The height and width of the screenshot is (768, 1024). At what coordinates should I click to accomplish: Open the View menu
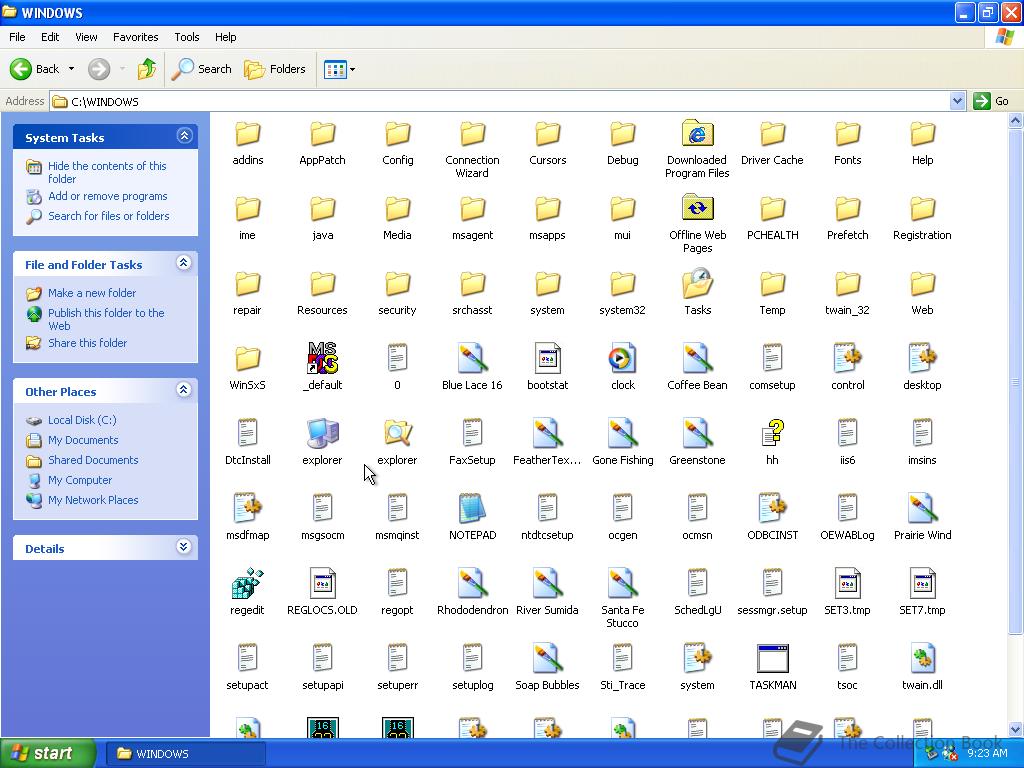[x=86, y=37]
